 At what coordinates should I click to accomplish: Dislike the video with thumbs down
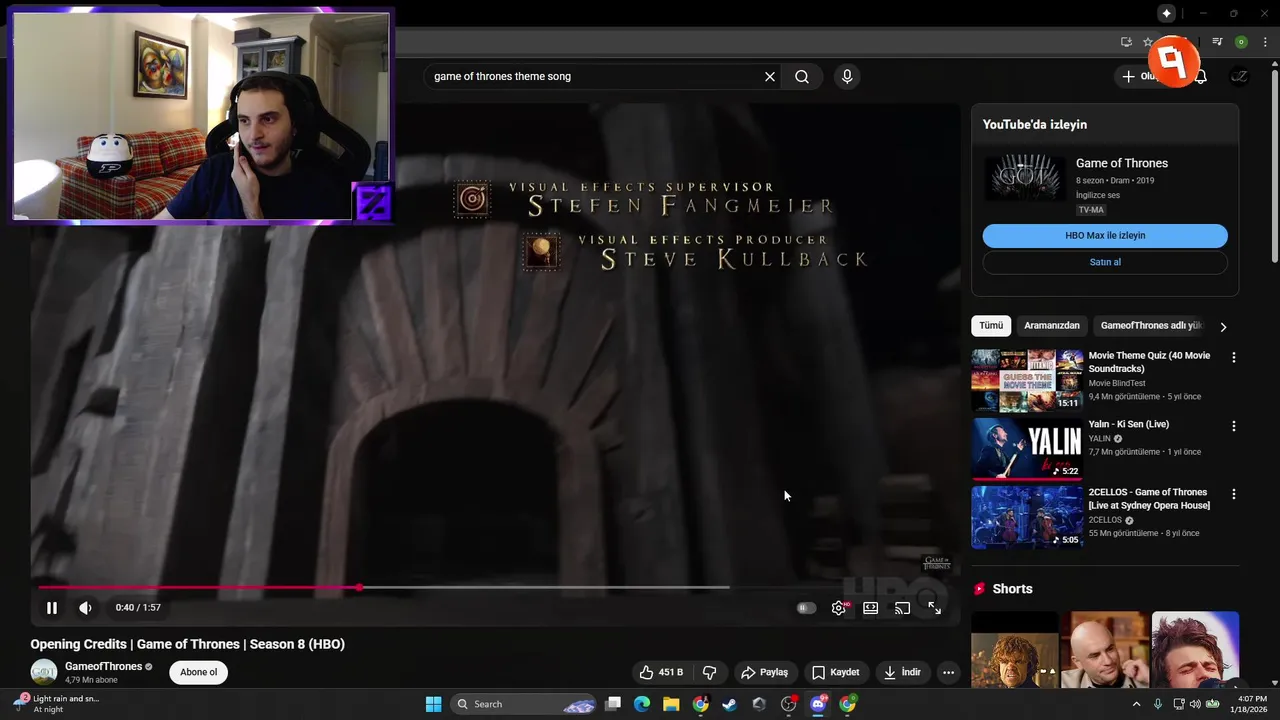(710, 672)
